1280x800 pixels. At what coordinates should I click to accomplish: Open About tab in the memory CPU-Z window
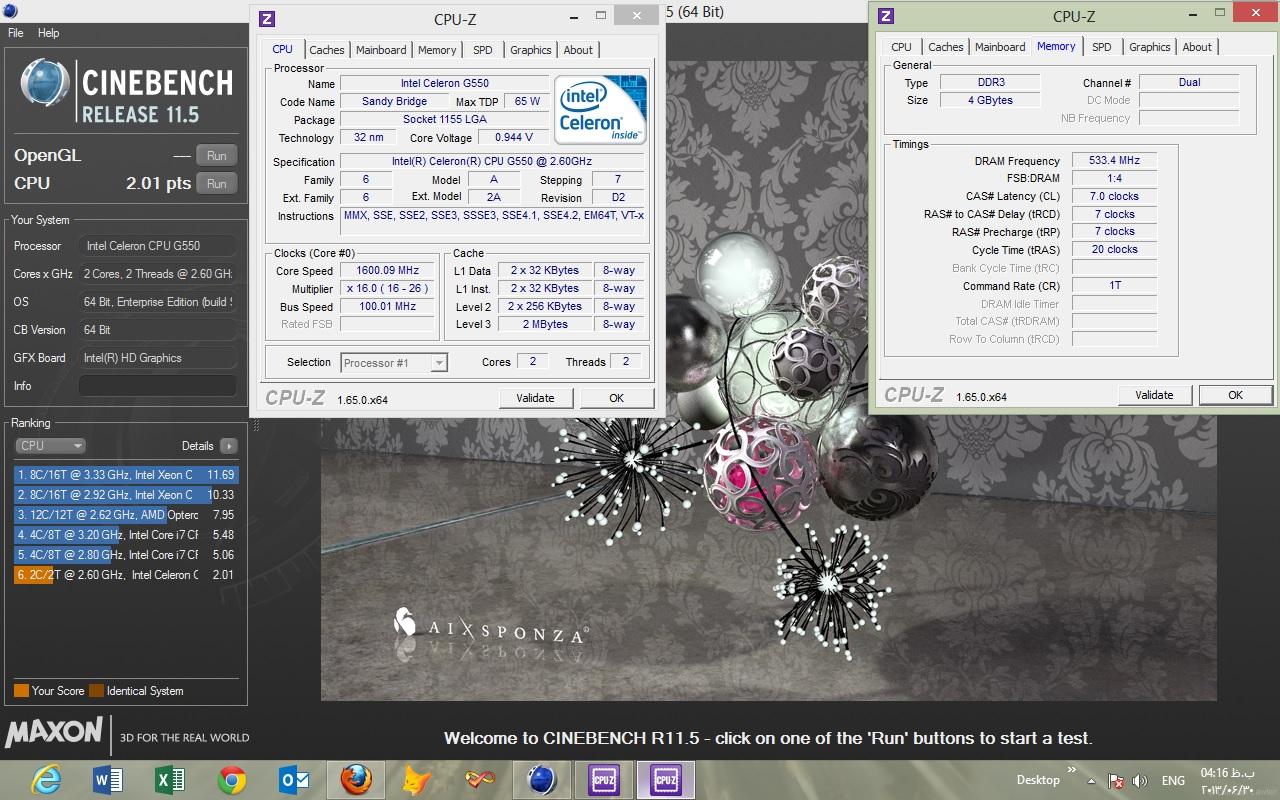click(1197, 47)
